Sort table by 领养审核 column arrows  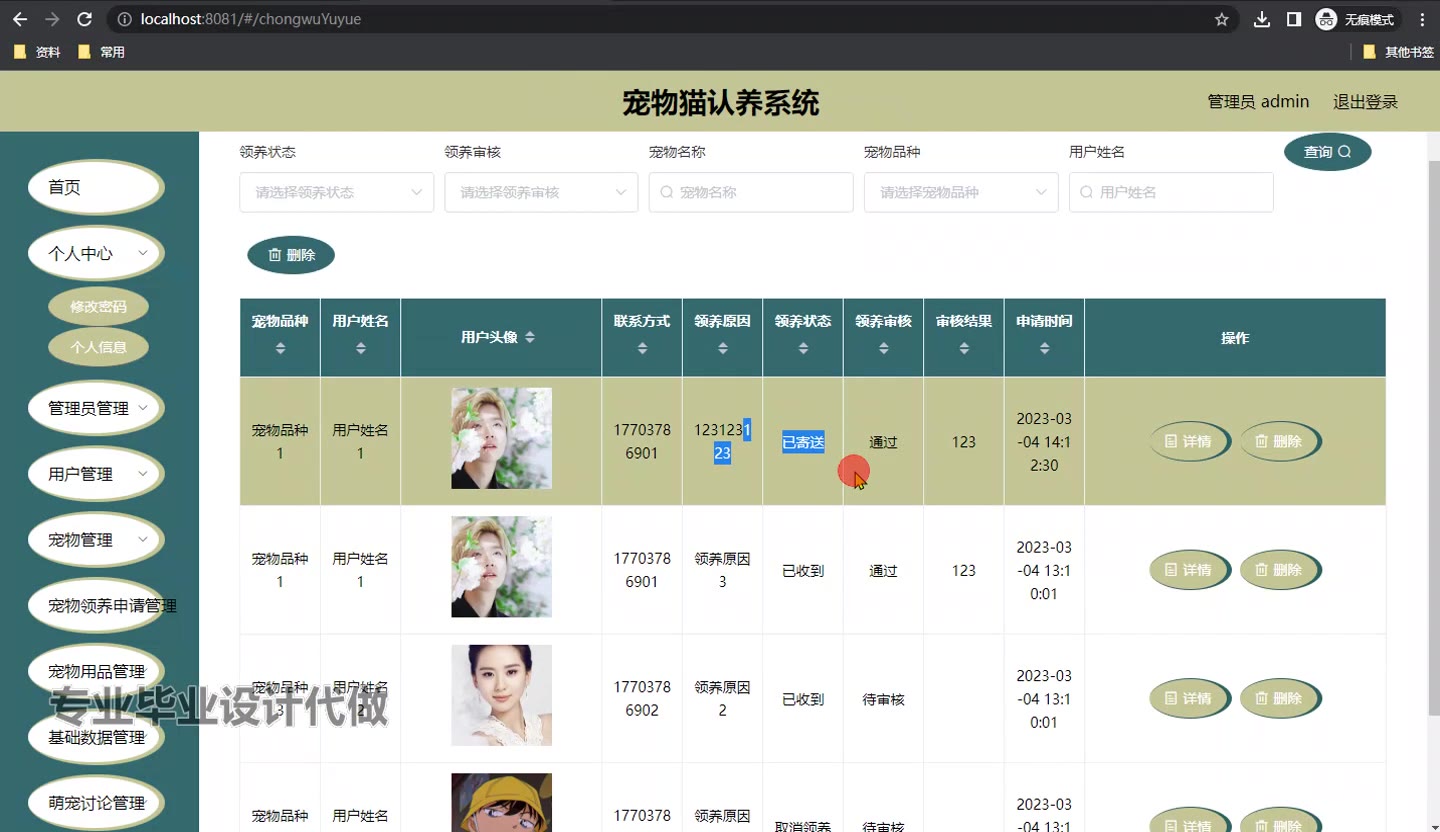(x=884, y=348)
